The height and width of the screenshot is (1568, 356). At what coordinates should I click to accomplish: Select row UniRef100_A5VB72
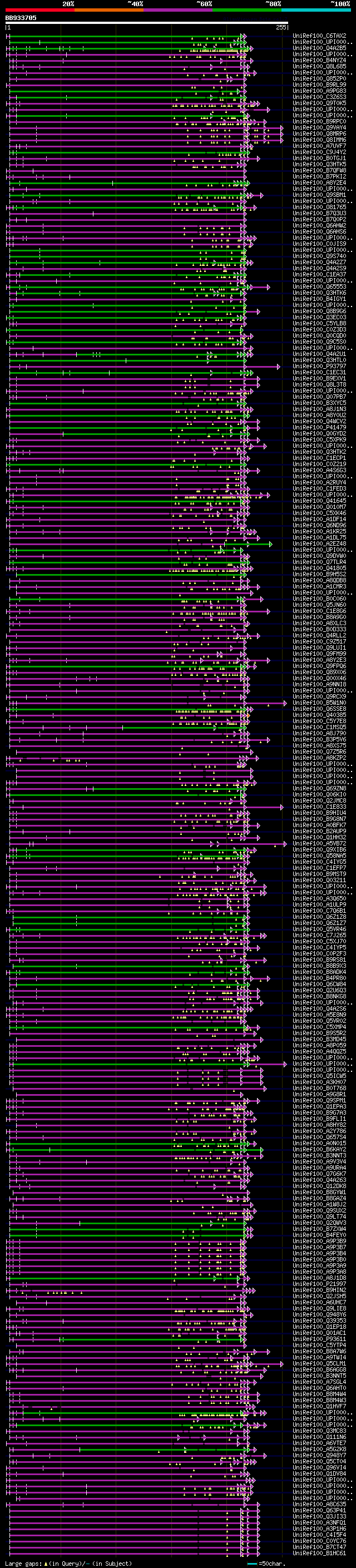coord(319,844)
